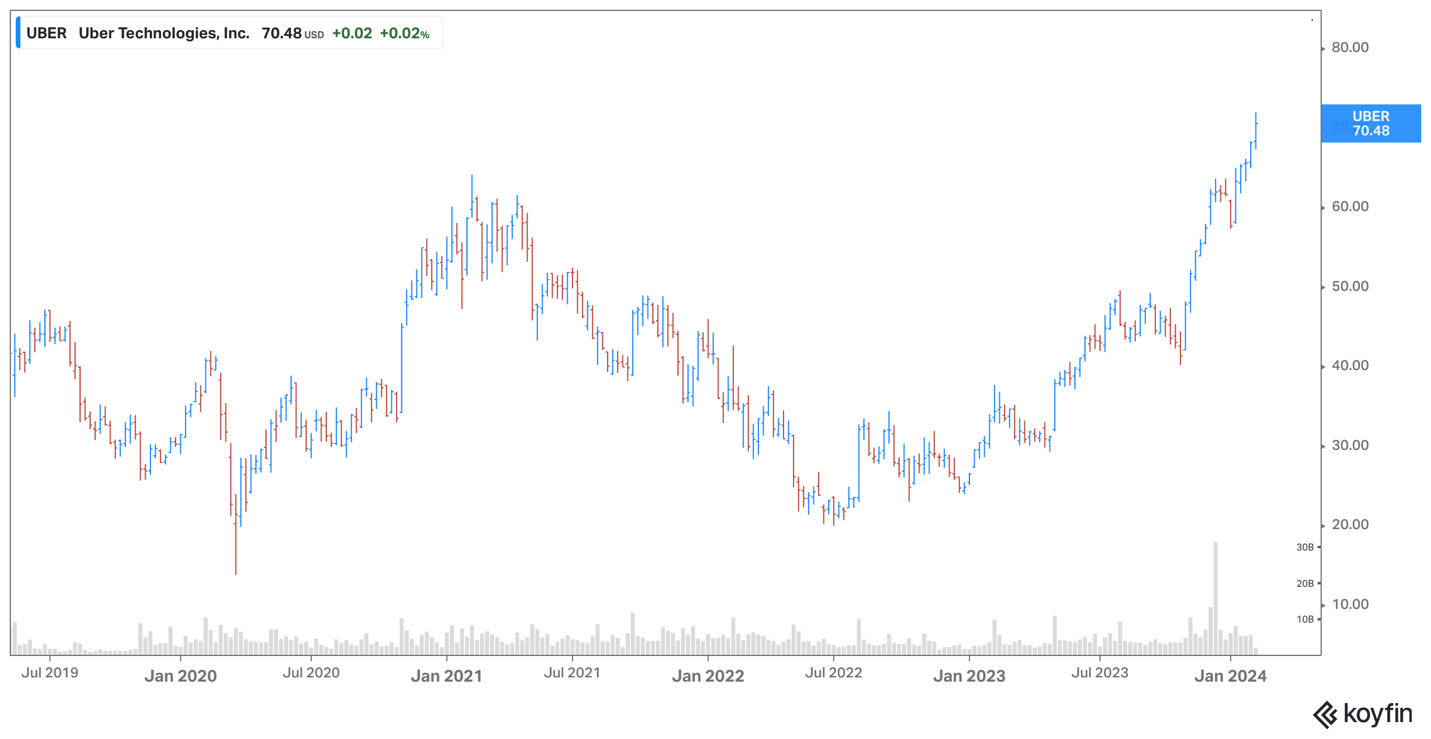The image size is (1431, 739).
Task: Click the 20B volume axis label
Action: click(x=1305, y=584)
